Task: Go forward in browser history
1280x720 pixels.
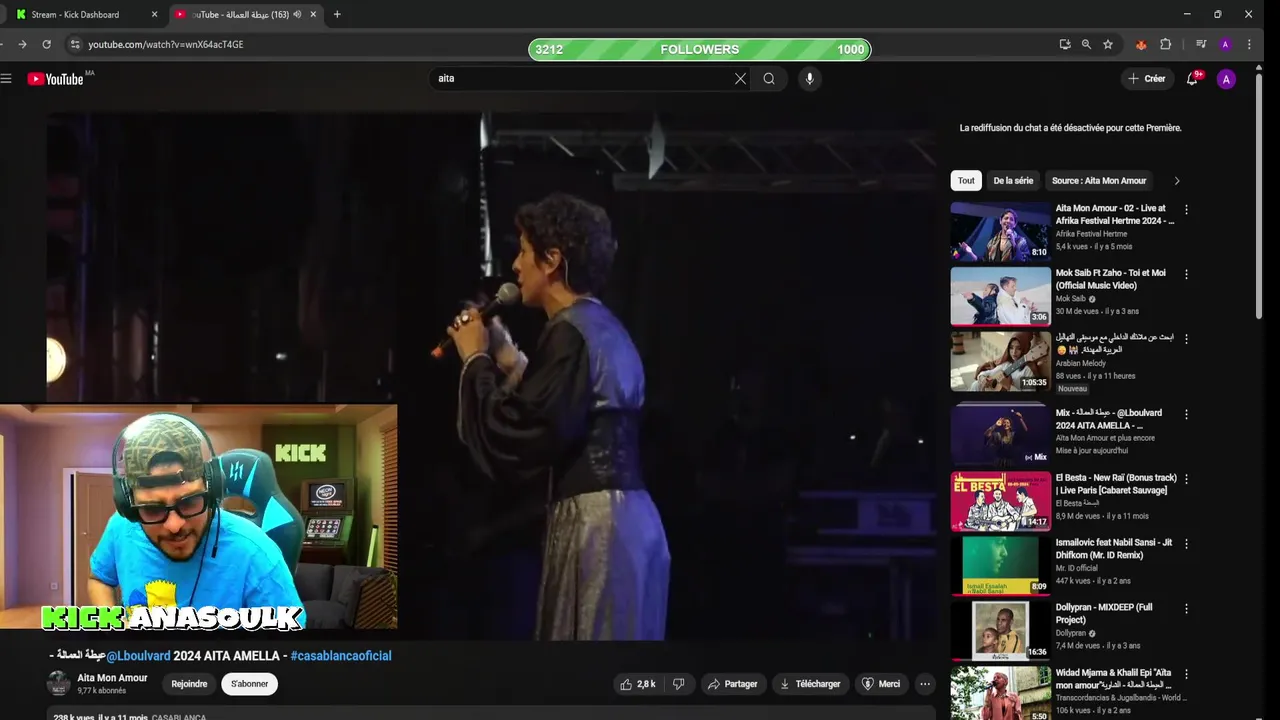Action: point(22,44)
